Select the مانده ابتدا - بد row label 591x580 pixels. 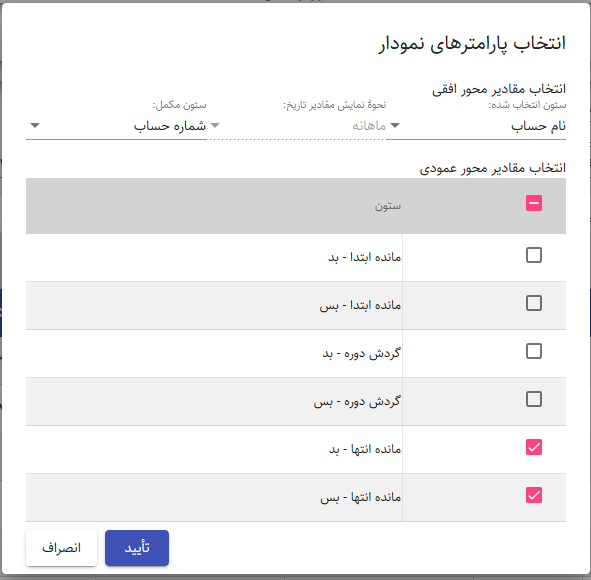[364, 257]
